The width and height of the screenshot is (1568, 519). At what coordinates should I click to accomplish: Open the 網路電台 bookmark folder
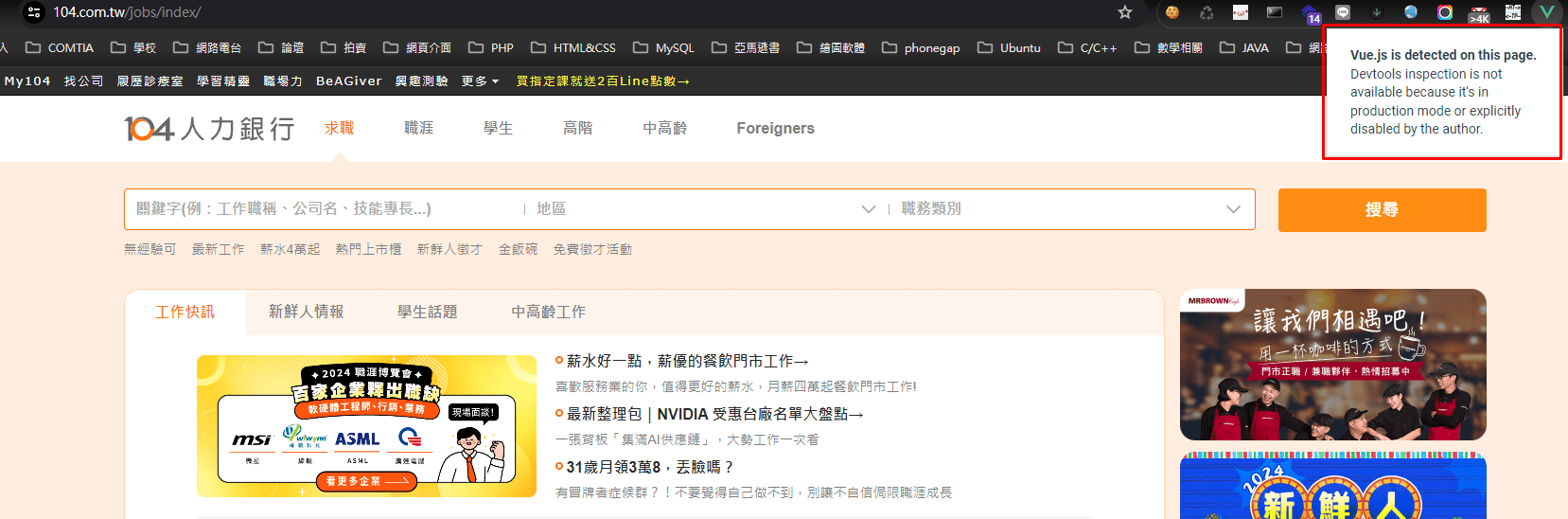(207, 47)
